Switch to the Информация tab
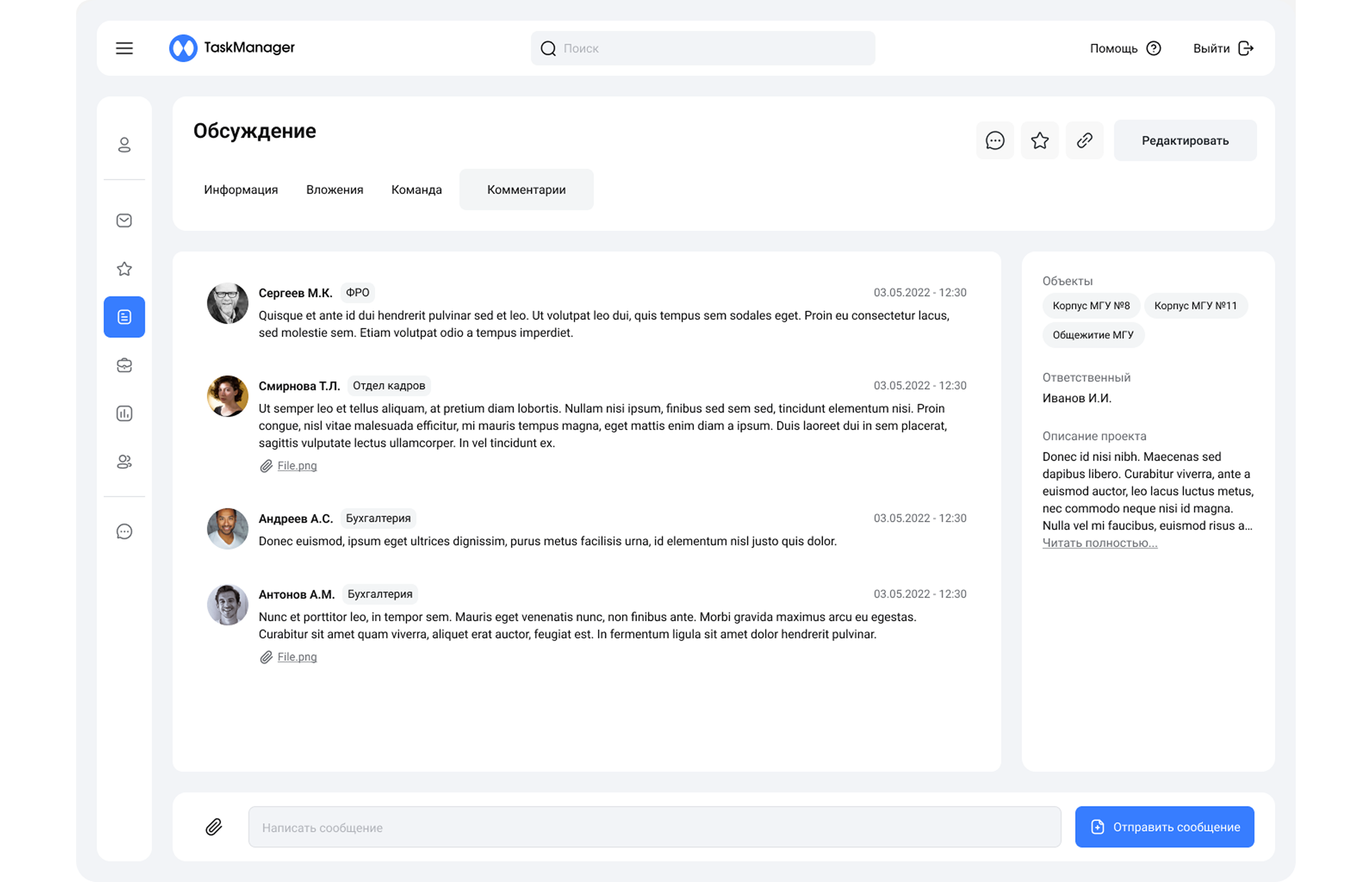This screenshot has height=882, width=1372. [x=241, y=190]
